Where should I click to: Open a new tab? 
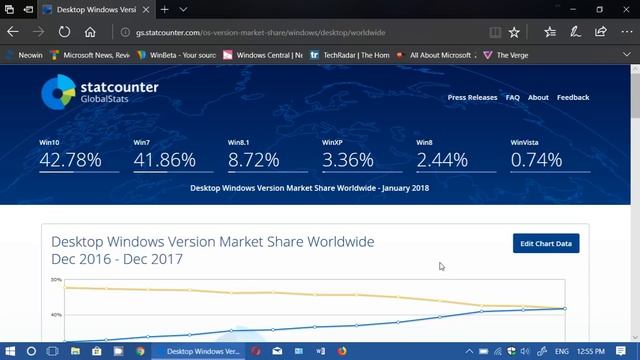click(164, 9)
